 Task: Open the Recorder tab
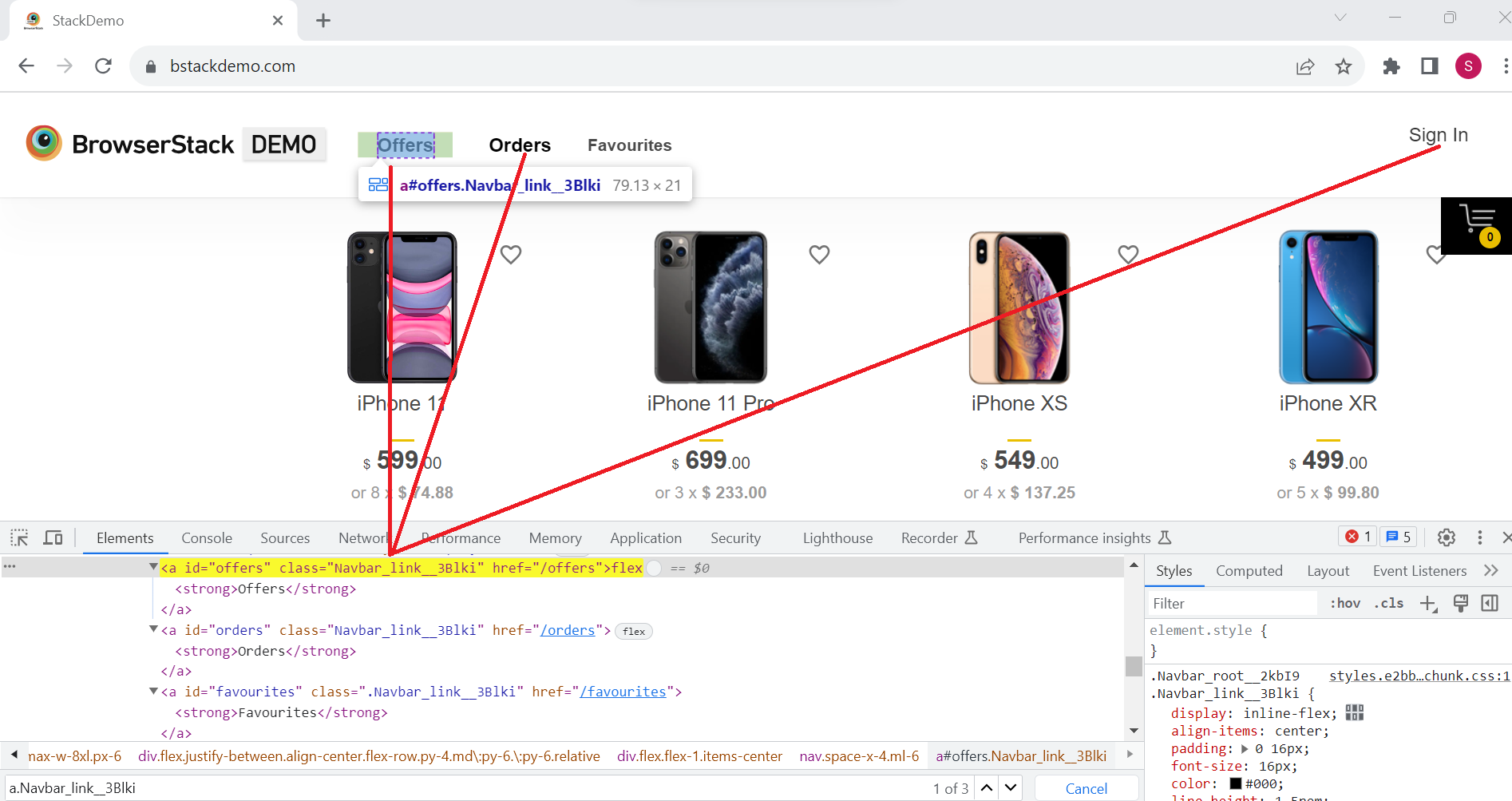[x=939, y=538]
